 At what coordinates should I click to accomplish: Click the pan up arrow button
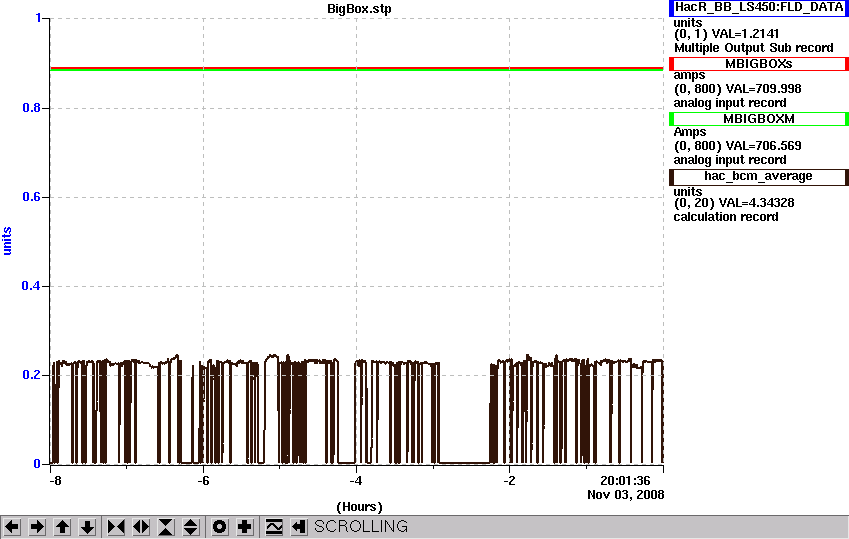tap(62, 527)
